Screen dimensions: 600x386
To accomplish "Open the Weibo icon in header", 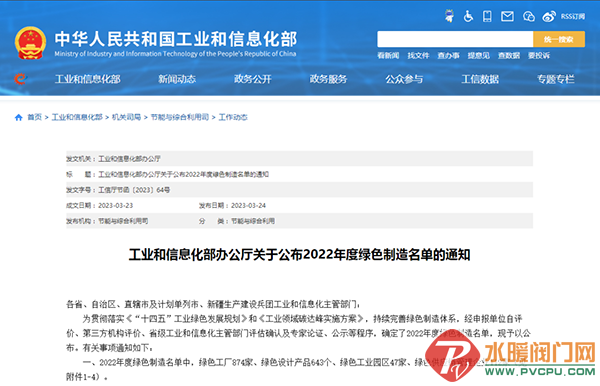I will (549, 16).
